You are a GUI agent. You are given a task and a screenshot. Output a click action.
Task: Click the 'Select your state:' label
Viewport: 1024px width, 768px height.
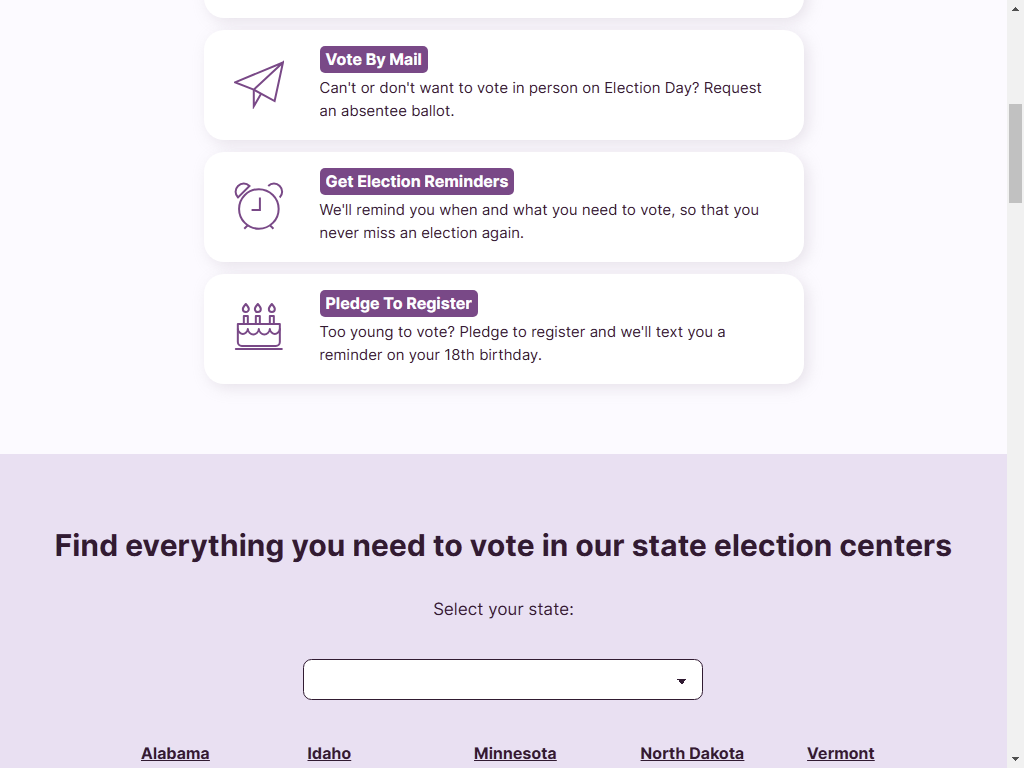pos(504,609)
